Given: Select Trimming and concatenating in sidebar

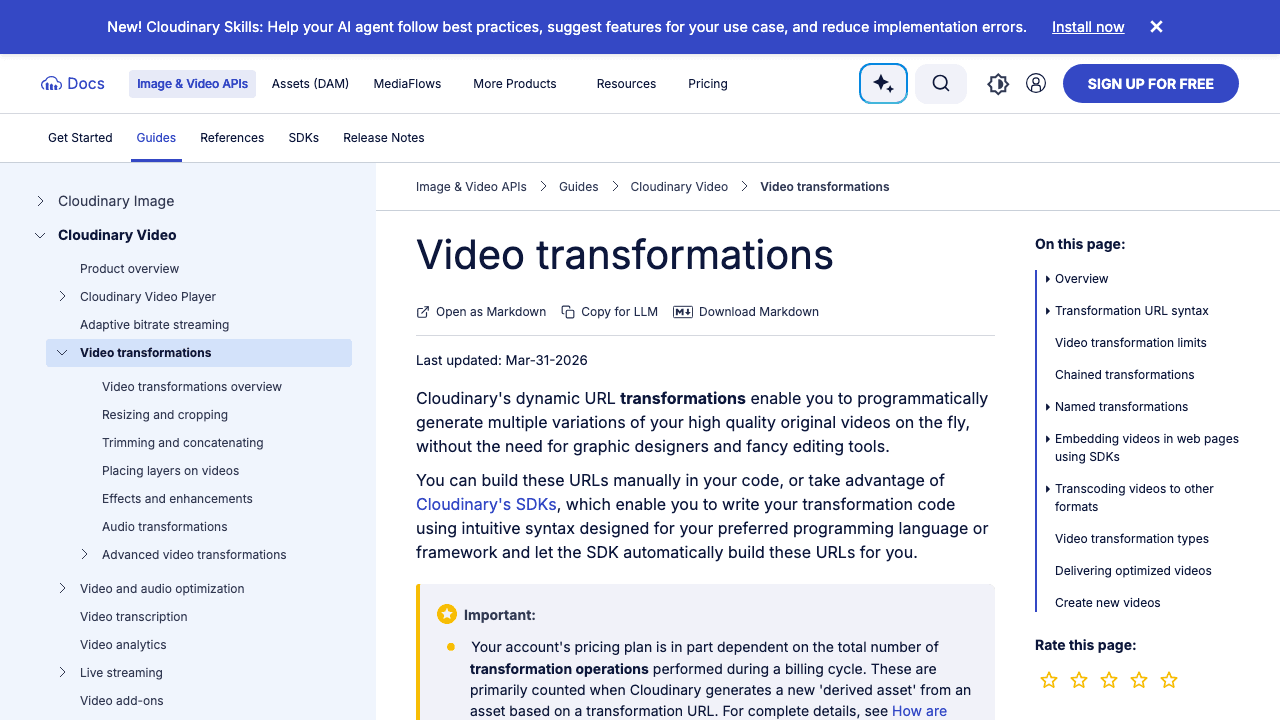Looking at the screenshot, I should coord(182,442).
